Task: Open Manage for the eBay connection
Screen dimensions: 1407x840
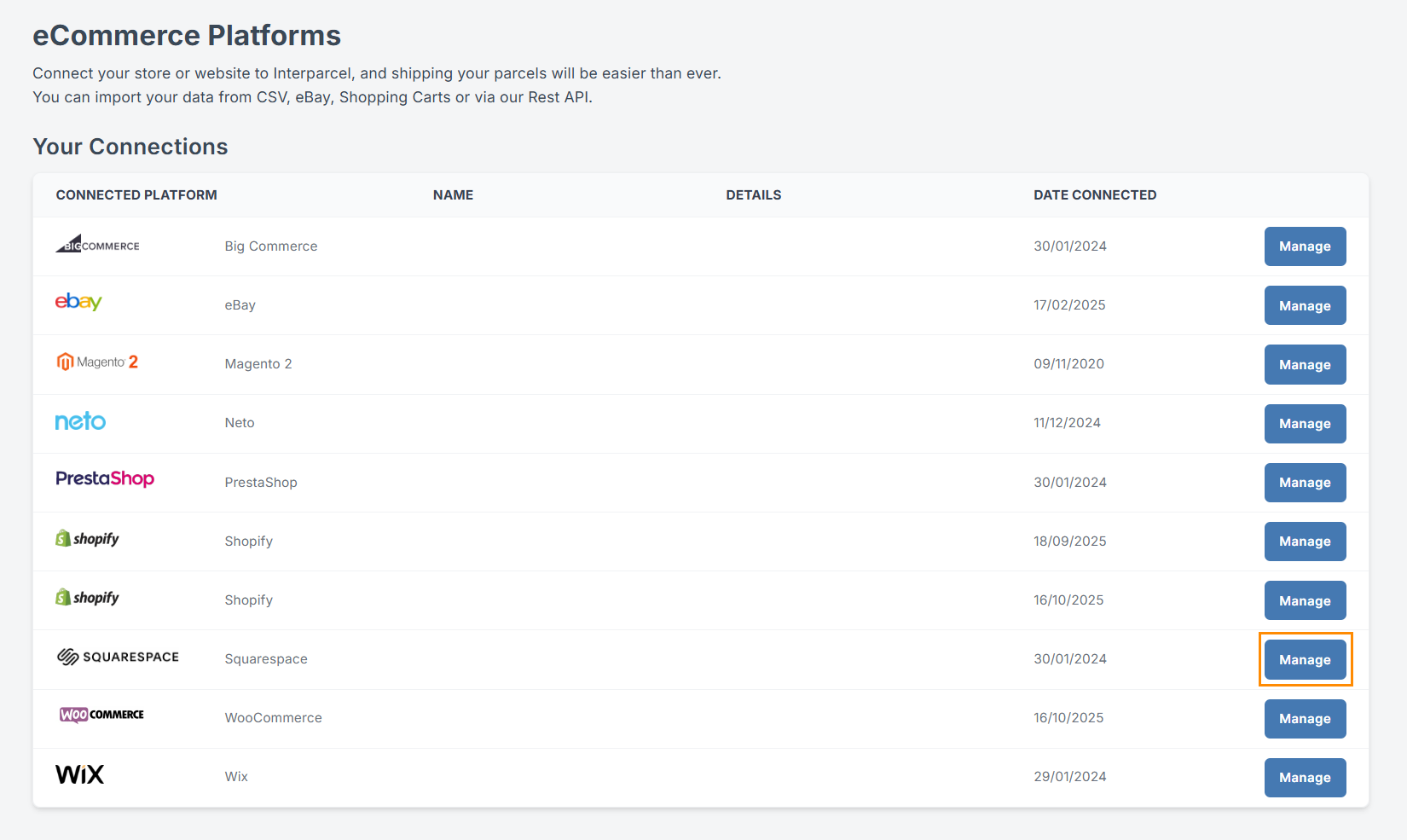Action: tap(1305, 305)
